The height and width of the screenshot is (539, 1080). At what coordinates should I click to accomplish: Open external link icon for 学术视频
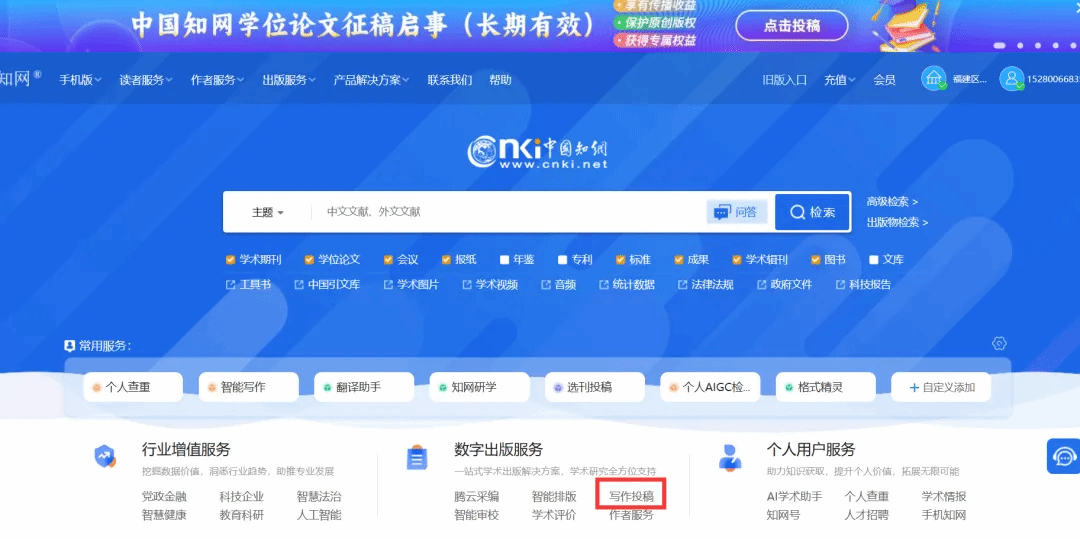tap(466, 284)
